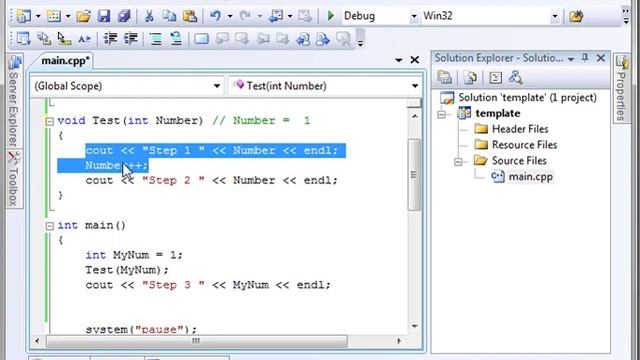Select the template project in tree
The width and height of the screenshot is (640, 360).
pyautogui.click(x=498, y=113)
